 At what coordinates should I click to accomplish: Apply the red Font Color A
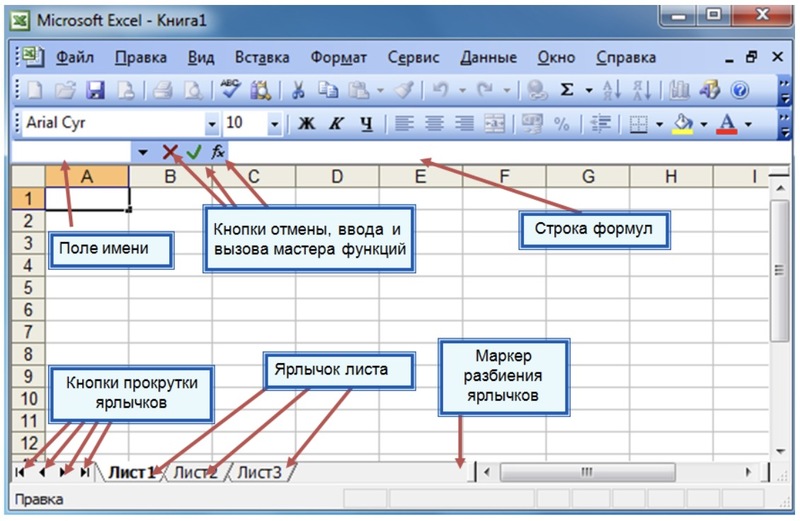pos(727,123)
